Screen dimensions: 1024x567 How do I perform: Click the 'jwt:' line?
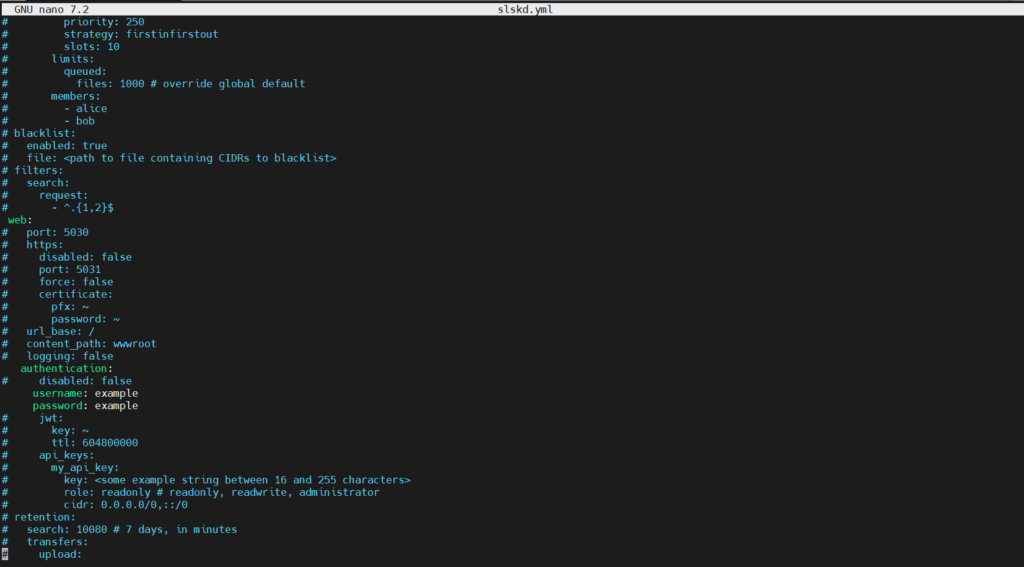tap(52, 418)
